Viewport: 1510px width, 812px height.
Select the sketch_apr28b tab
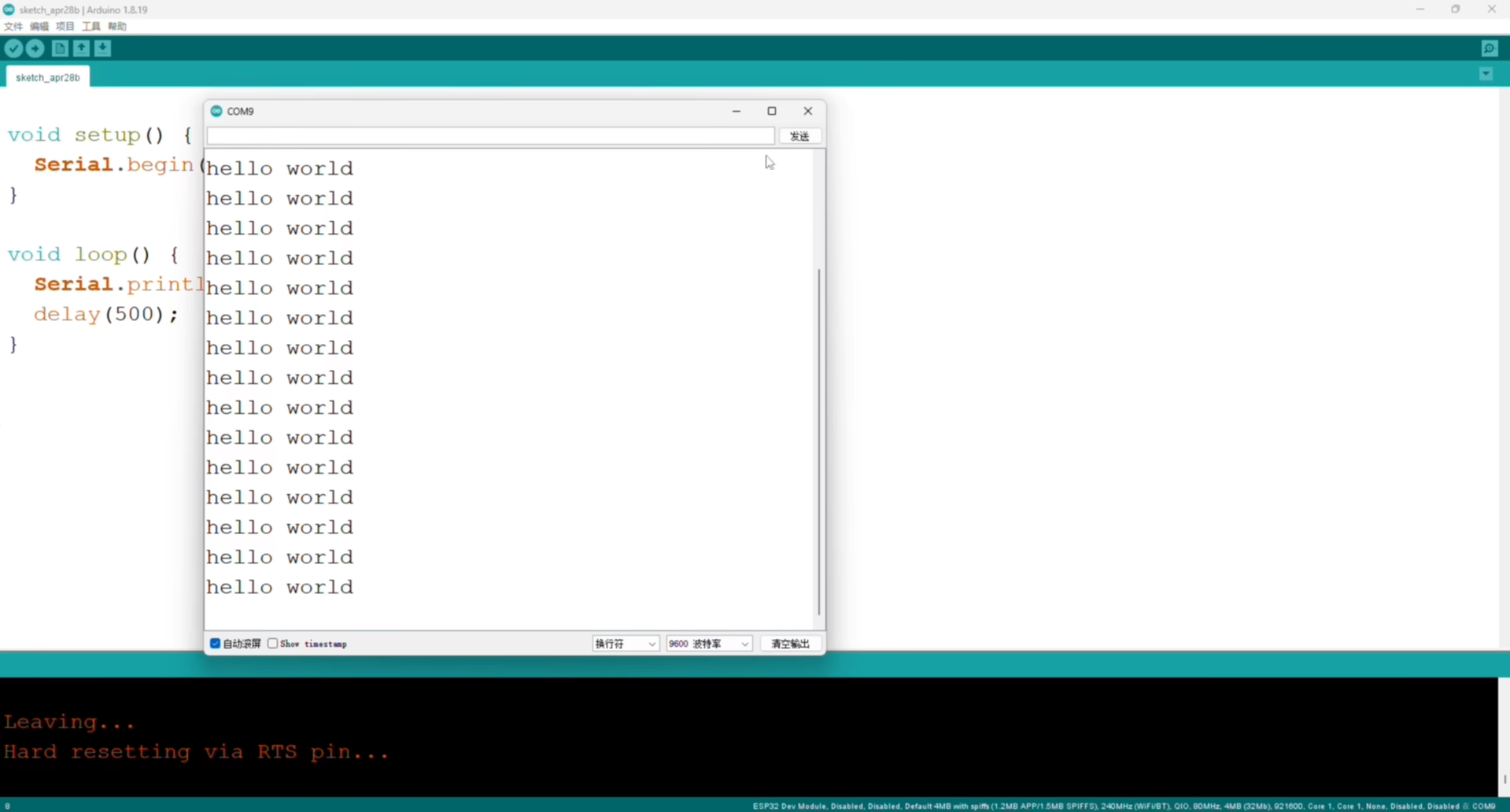[x=48, y=77]
